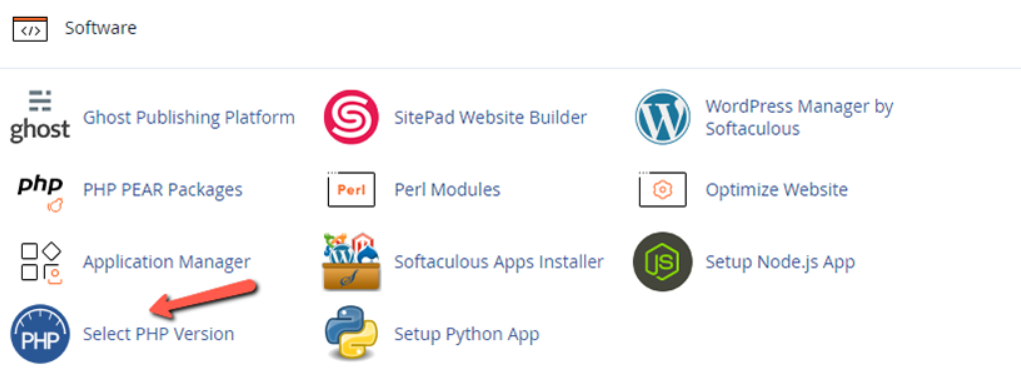The image size is (1021, 374).
Task: Click WordPress Manager by Softaculous link
Action: [800, 117]
